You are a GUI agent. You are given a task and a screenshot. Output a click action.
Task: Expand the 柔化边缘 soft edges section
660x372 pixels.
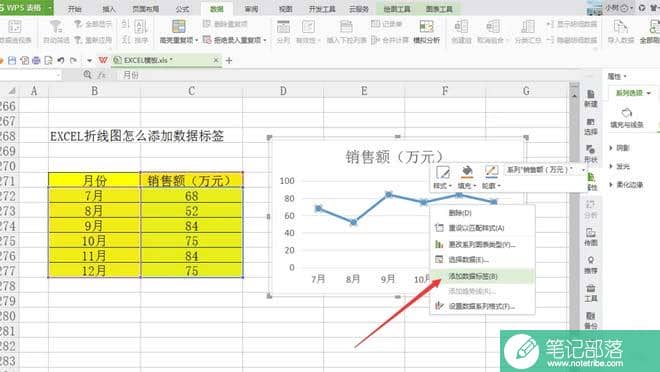(626, 185)
